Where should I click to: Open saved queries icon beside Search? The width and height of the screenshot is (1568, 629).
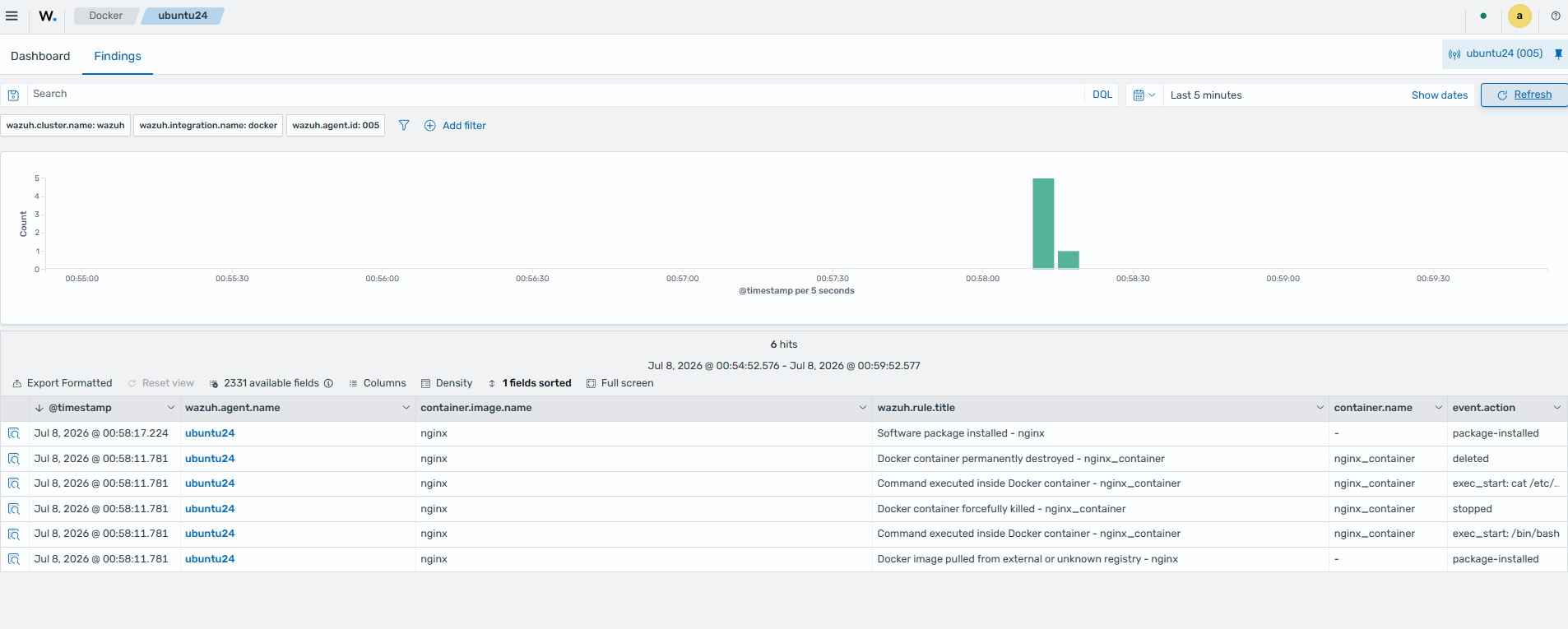13,95
